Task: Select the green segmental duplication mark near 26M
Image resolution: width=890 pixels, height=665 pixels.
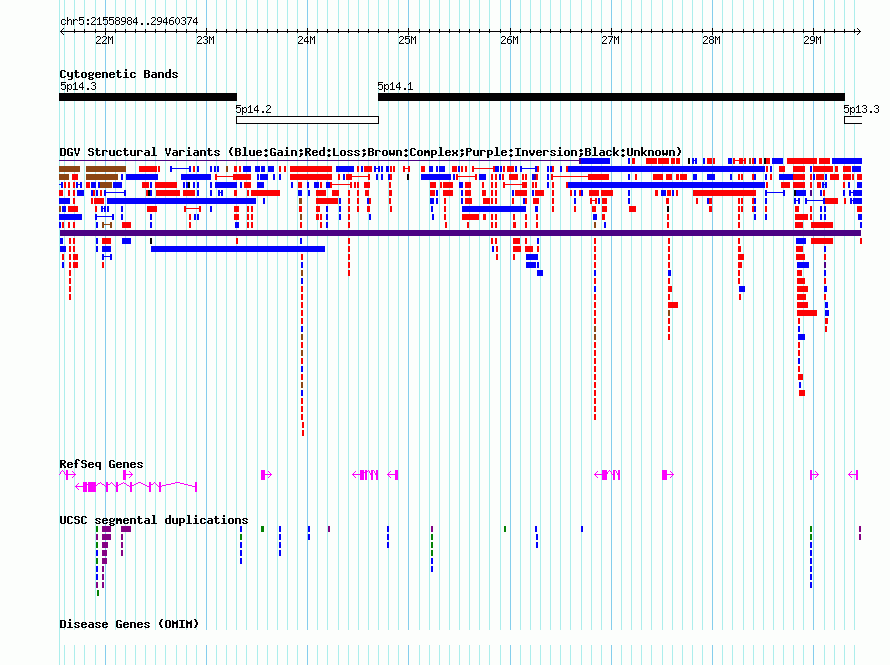Action: [505, 529]
